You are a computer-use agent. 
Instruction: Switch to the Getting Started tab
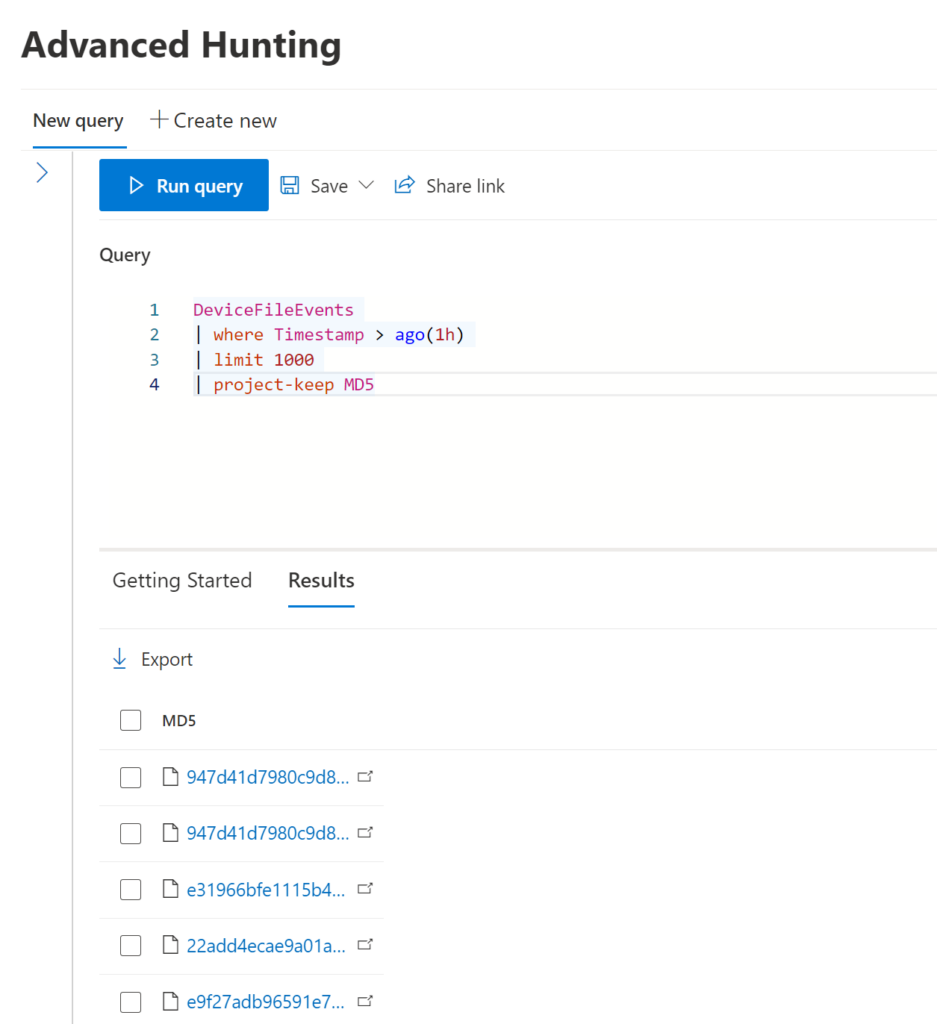[182, 581]
